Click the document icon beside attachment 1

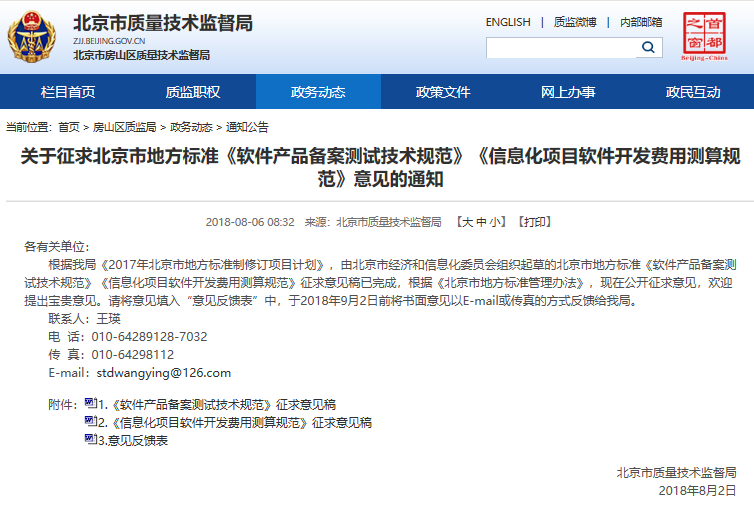(x=90, y=404)
